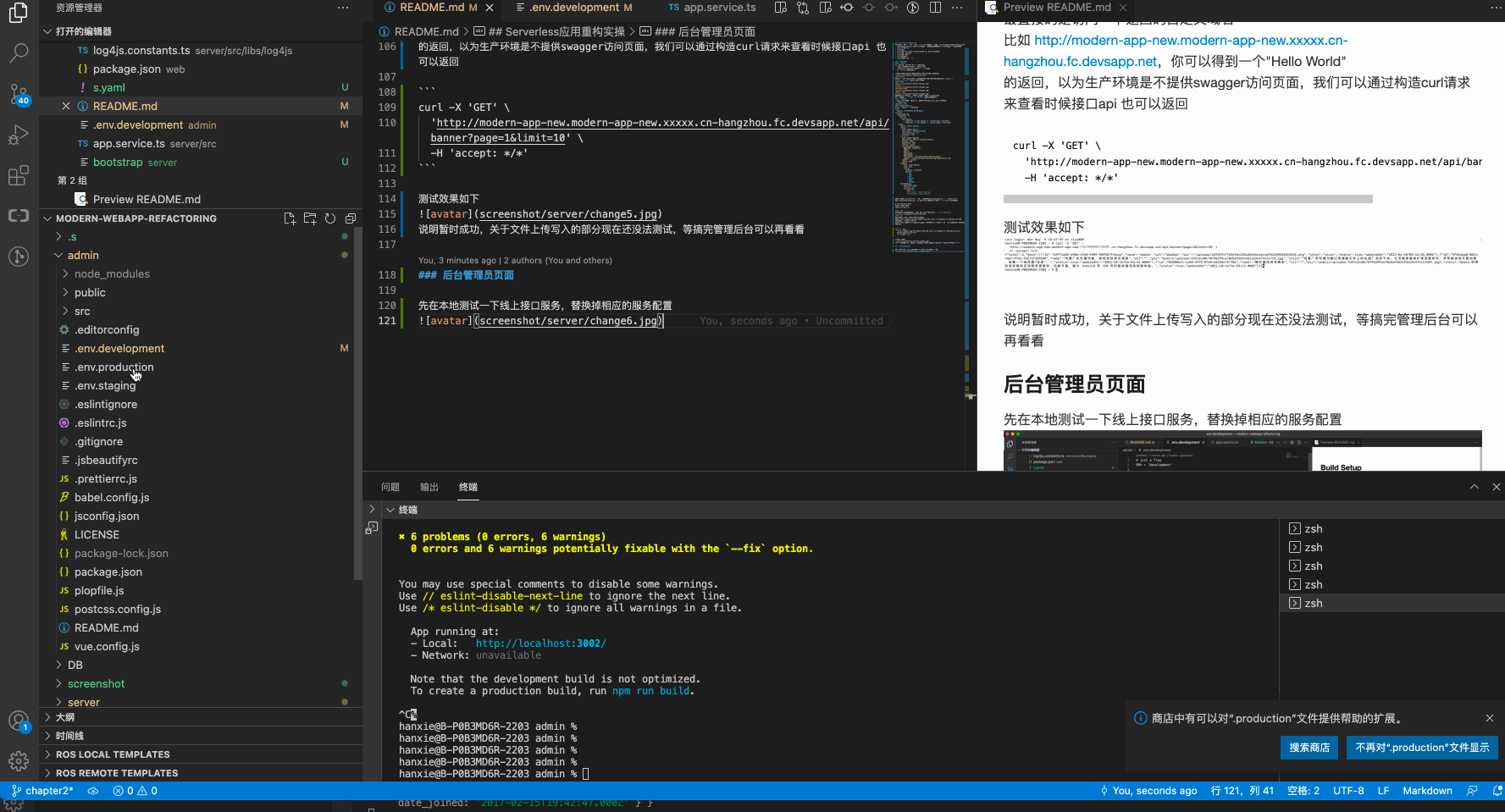Change Markdown language mode in status bar
This screenshot has width=1505, height=812.
pos(1427,791)
